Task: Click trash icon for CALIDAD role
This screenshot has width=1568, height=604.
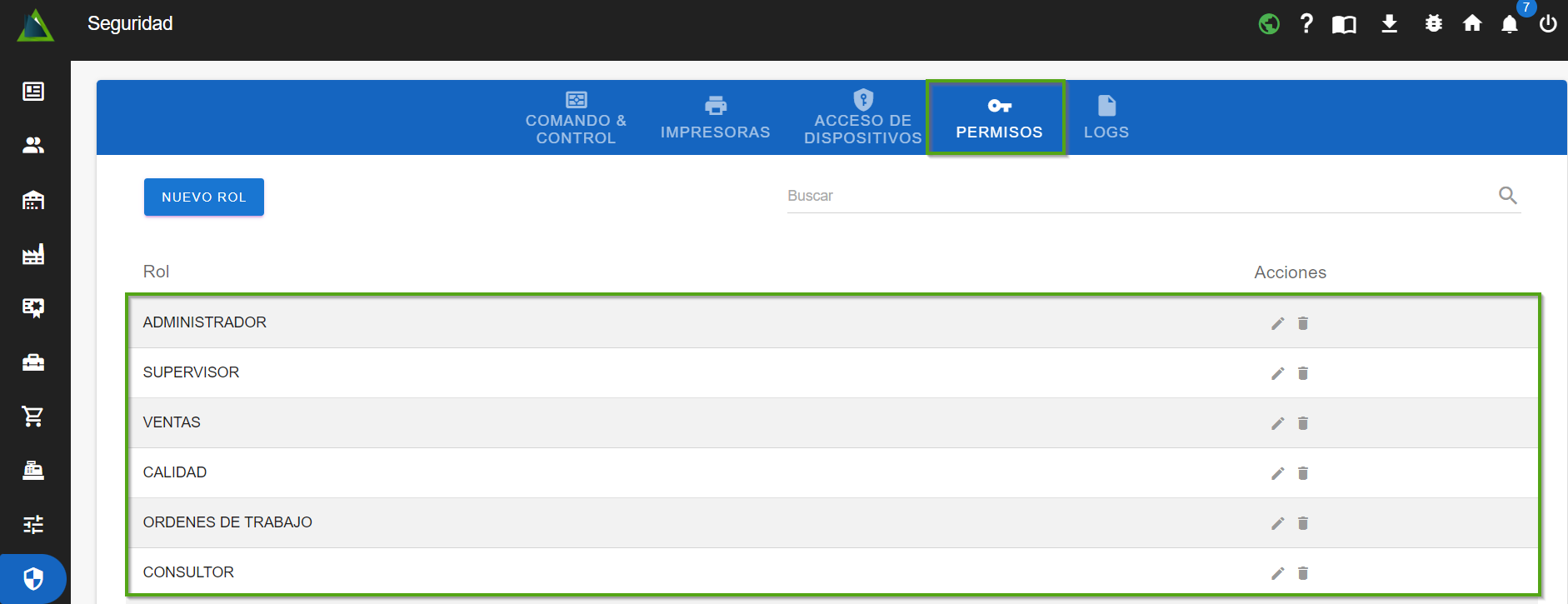Action: [x=1303, y=473]
